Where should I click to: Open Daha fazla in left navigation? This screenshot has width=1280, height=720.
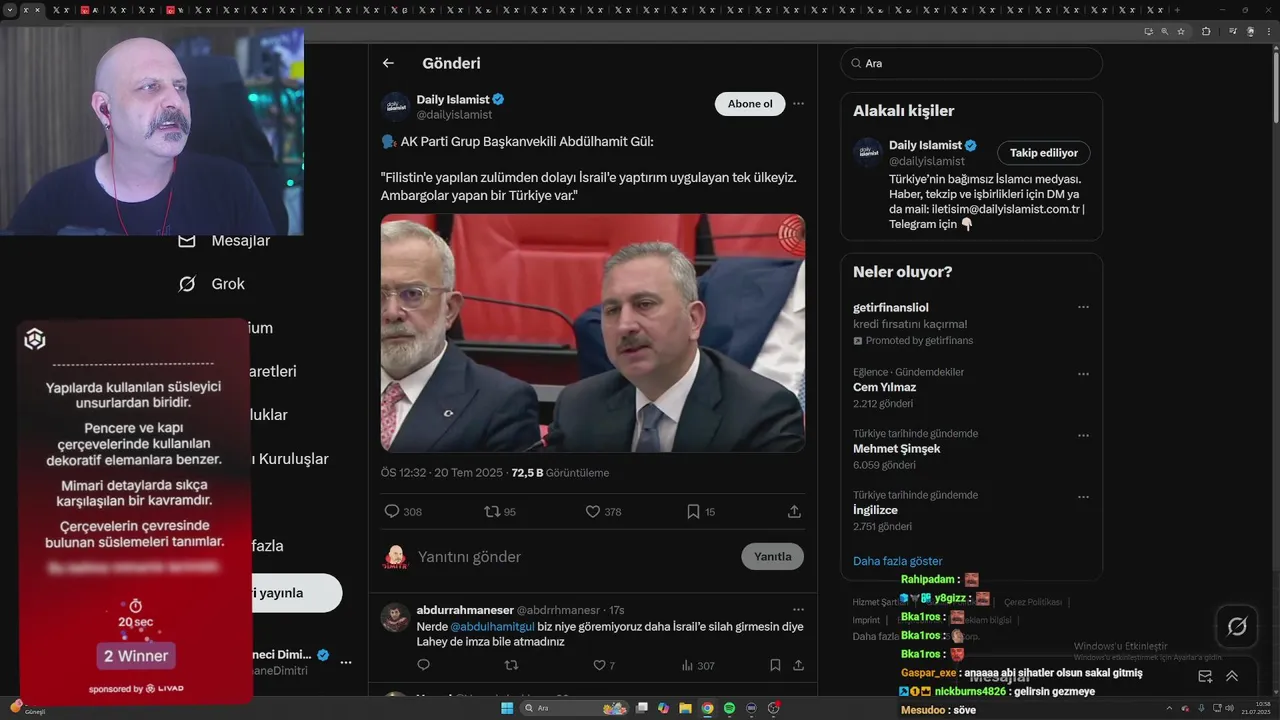[x=267, y=546]
